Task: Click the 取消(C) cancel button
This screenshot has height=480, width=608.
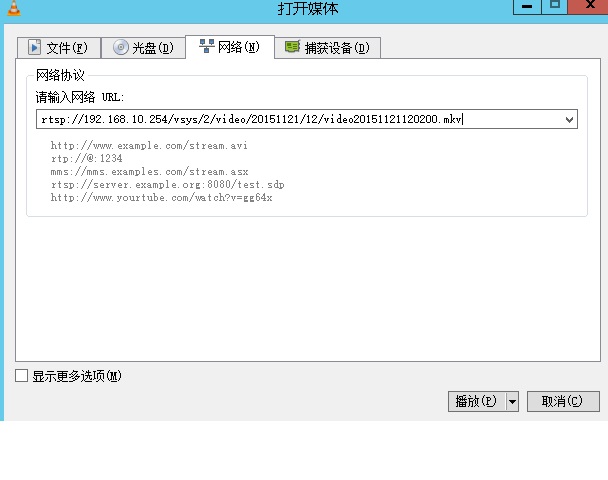Action: click(x=563, y=401)
